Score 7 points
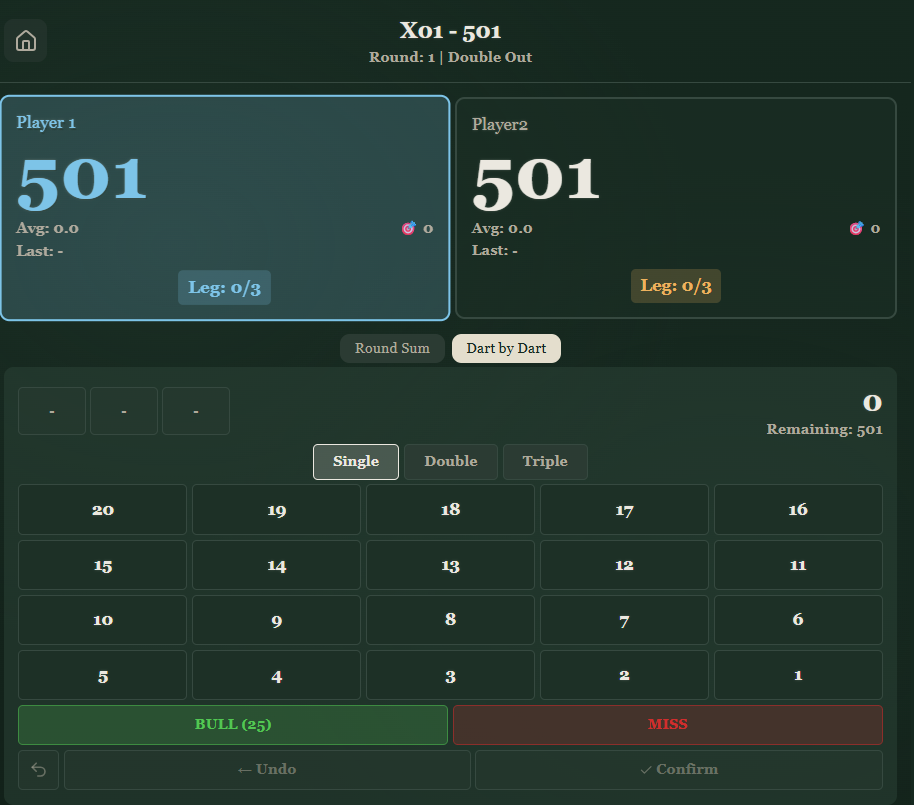This screenshot has height=805, width=914. (623, 620)
